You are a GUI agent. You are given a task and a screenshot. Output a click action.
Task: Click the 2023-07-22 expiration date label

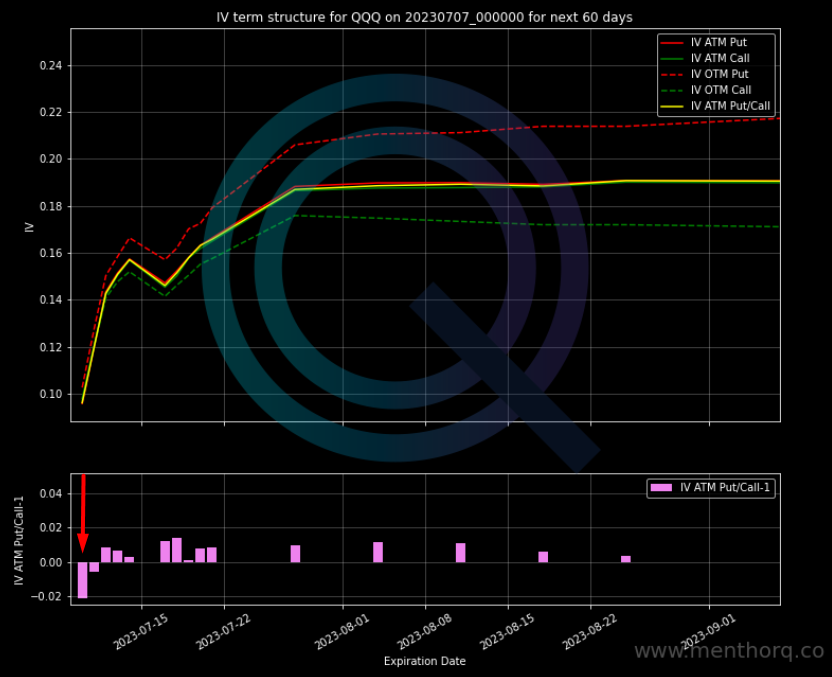click(223, 631)
